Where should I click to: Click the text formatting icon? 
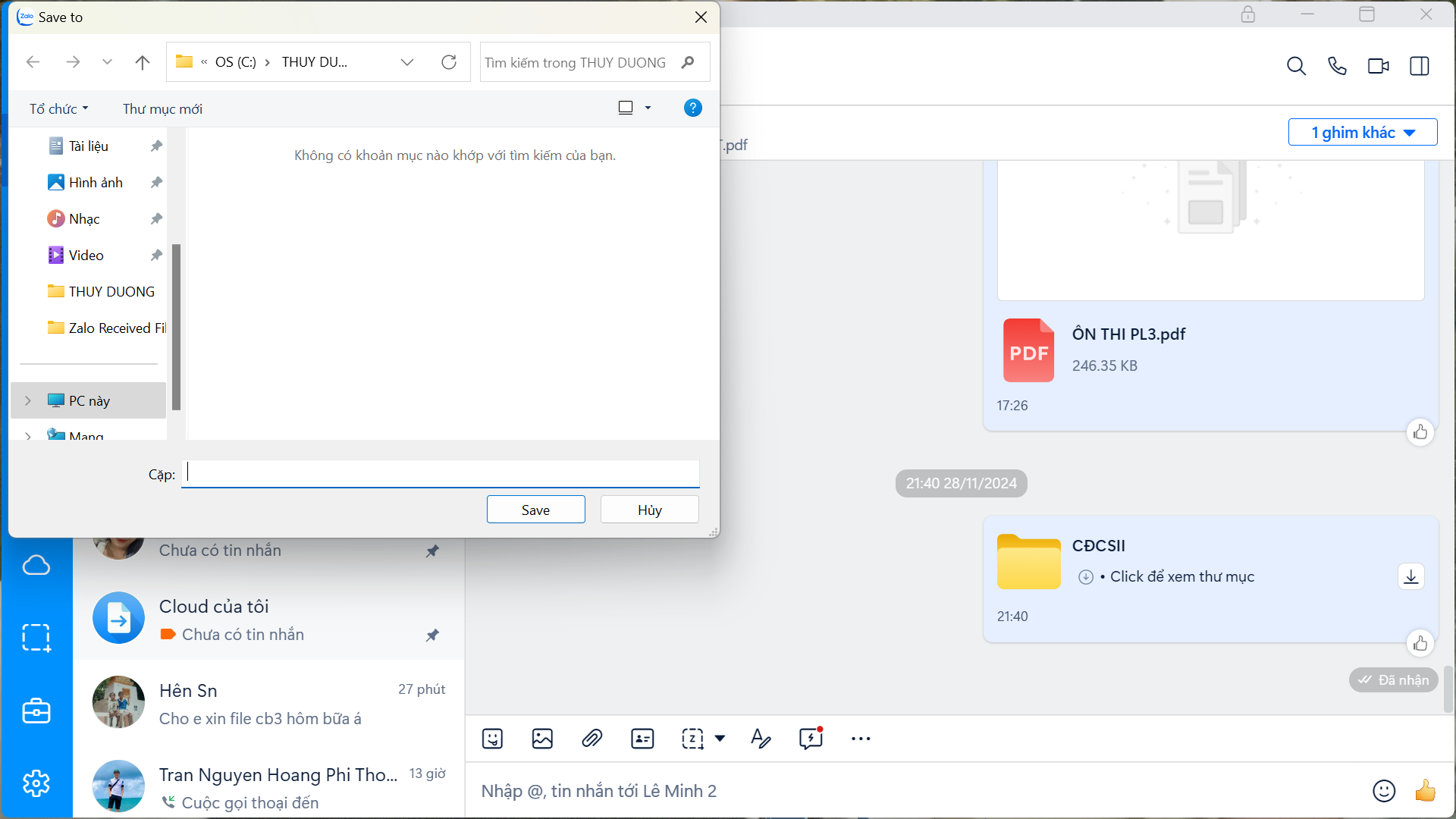(760, 738)
